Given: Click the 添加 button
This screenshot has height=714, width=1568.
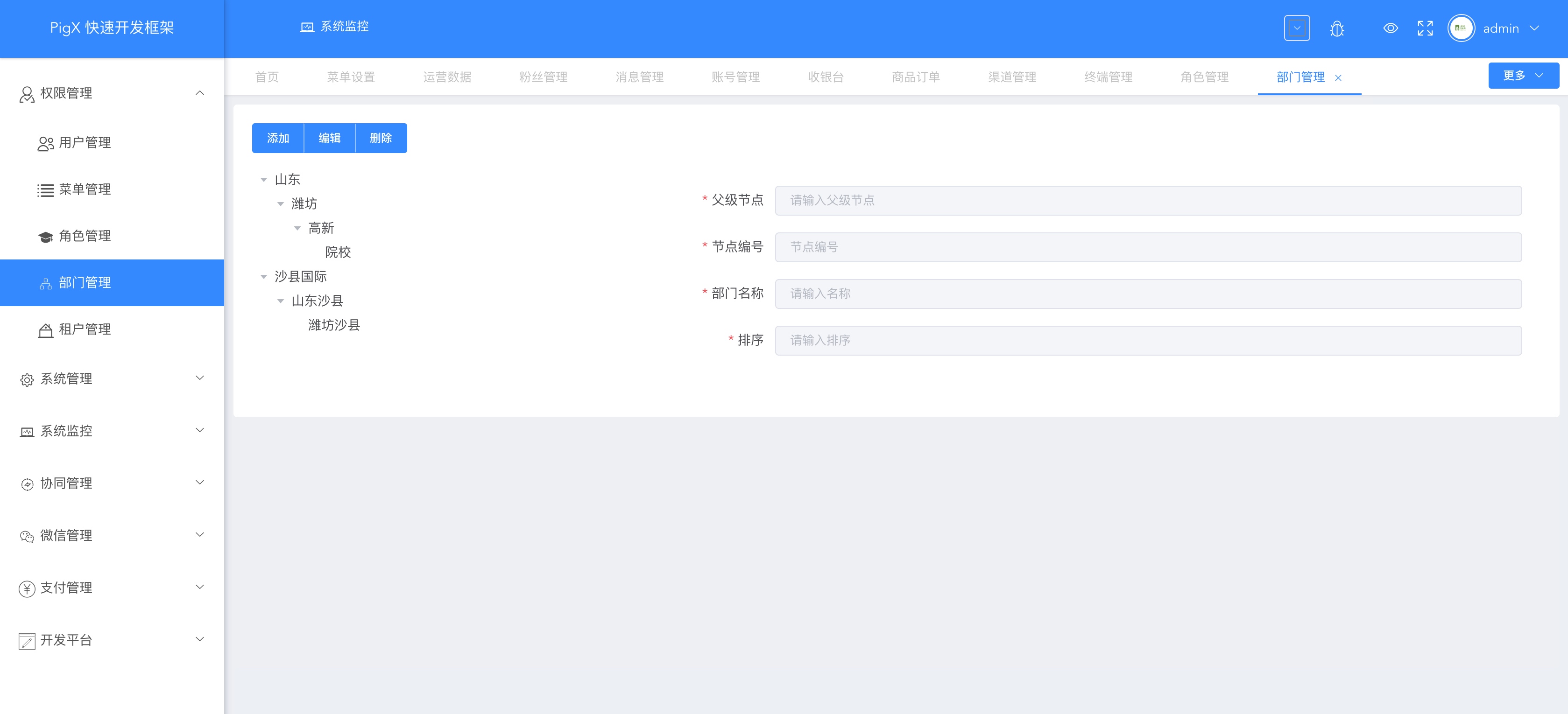Looking at the screenshot, I should coord(278,139).
